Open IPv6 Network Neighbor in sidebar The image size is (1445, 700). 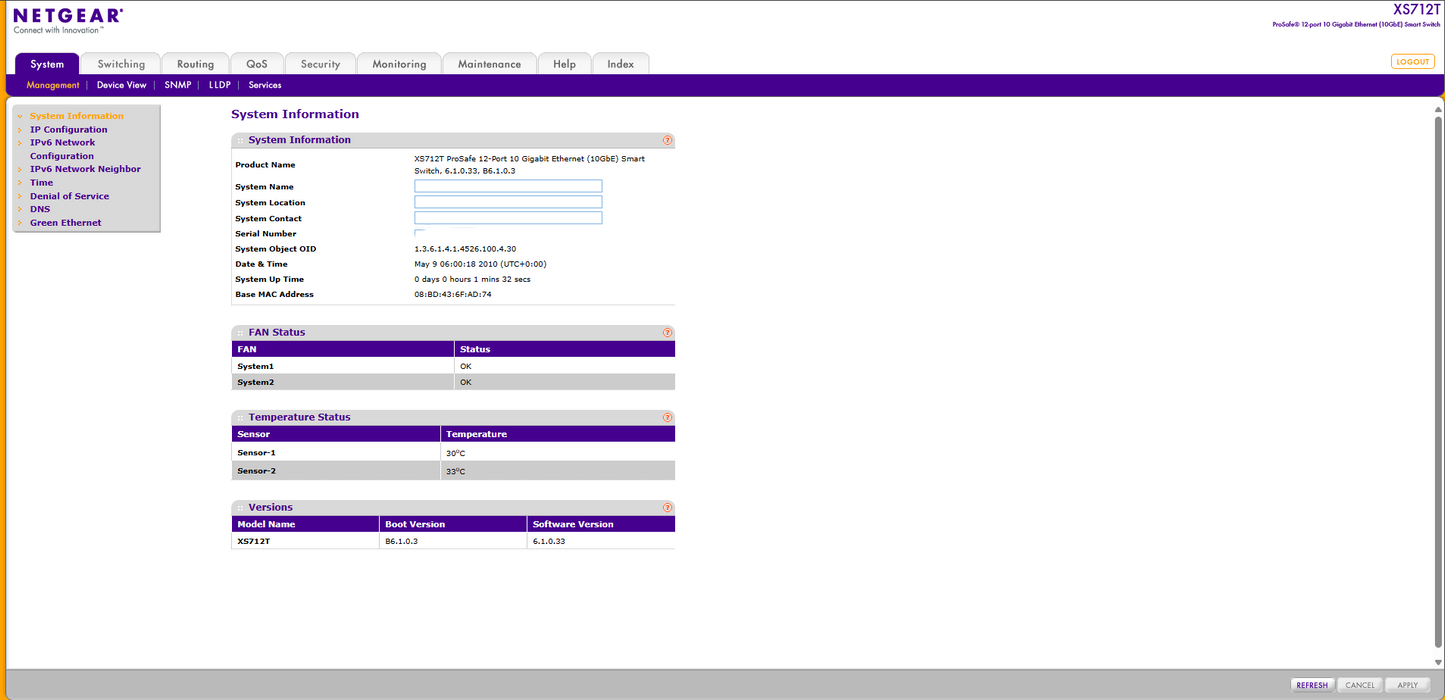pyautogui.click(x=85, y=169)
